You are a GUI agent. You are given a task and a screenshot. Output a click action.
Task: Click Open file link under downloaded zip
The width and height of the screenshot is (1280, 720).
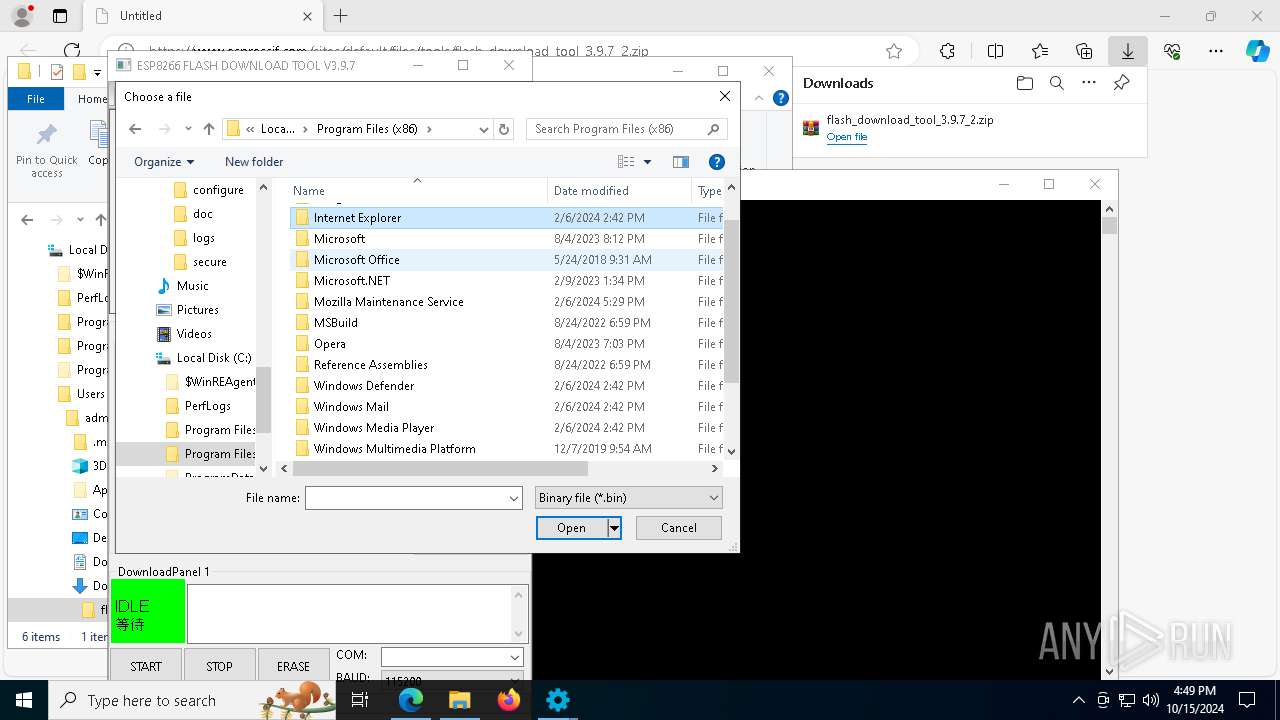click(x=847, y=137)
